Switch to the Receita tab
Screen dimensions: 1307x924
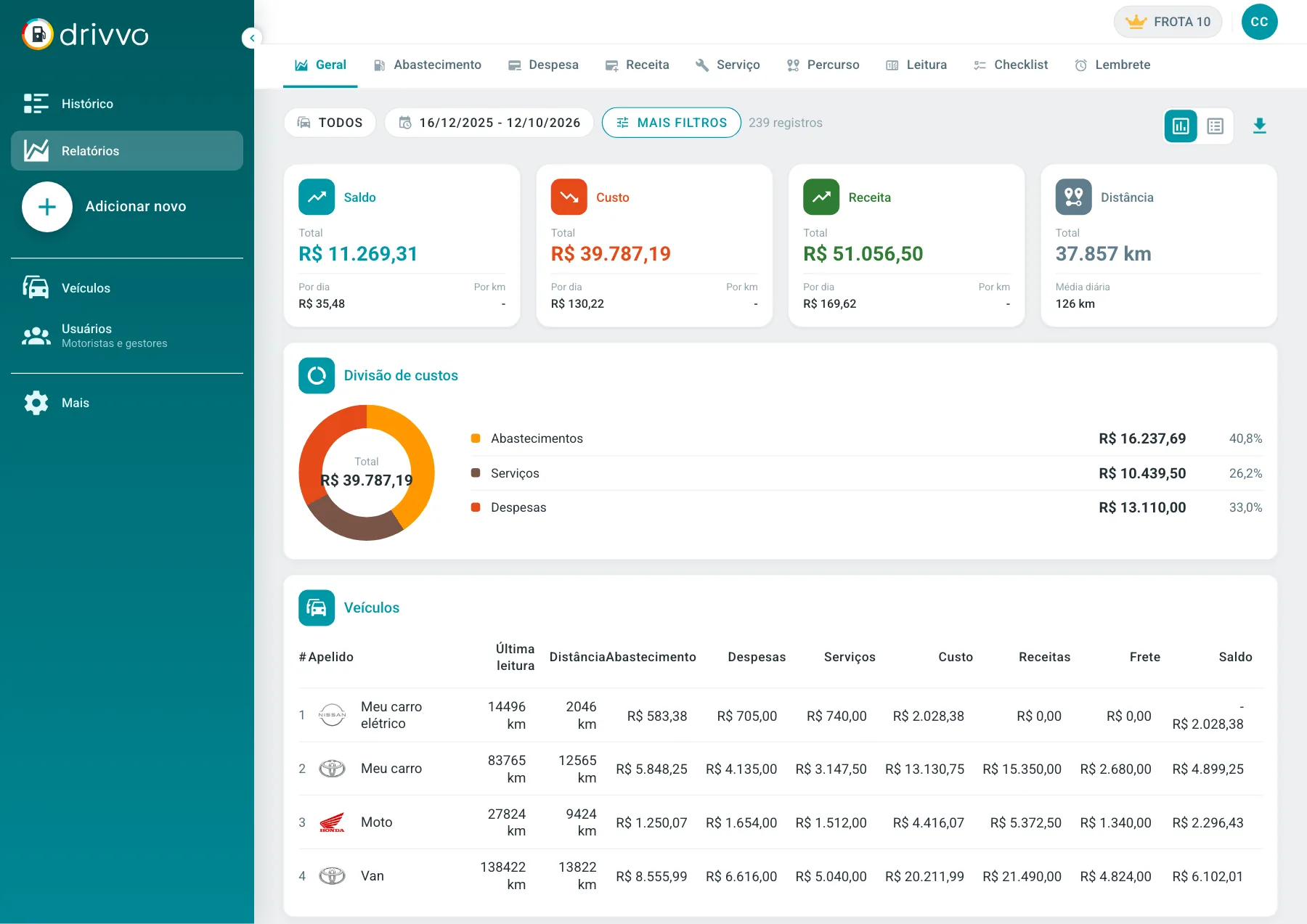coord(637,65)
